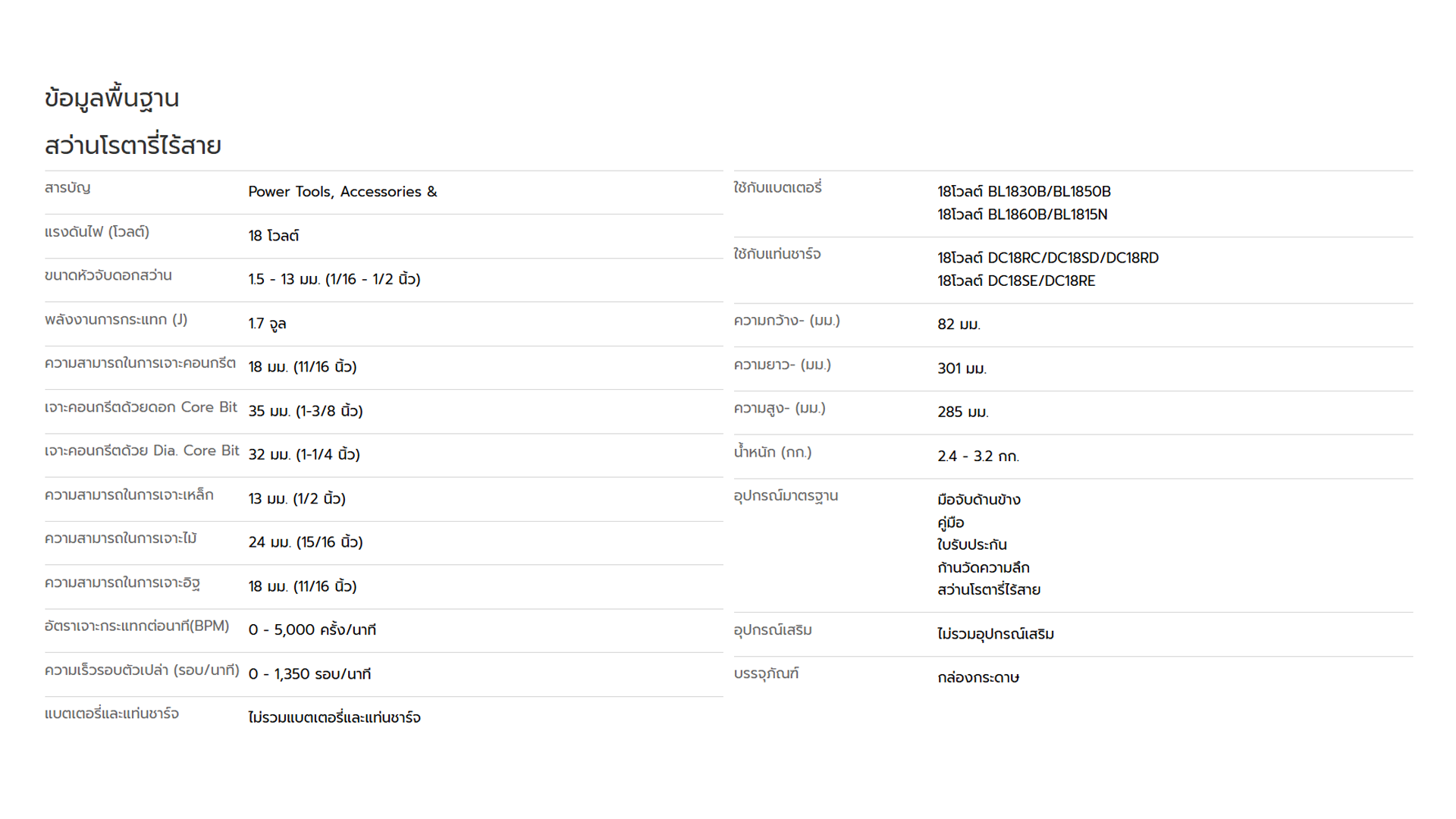1456x819 pixels.
Task: Click the Power Tools, Accessories & value
Action: 343,192
